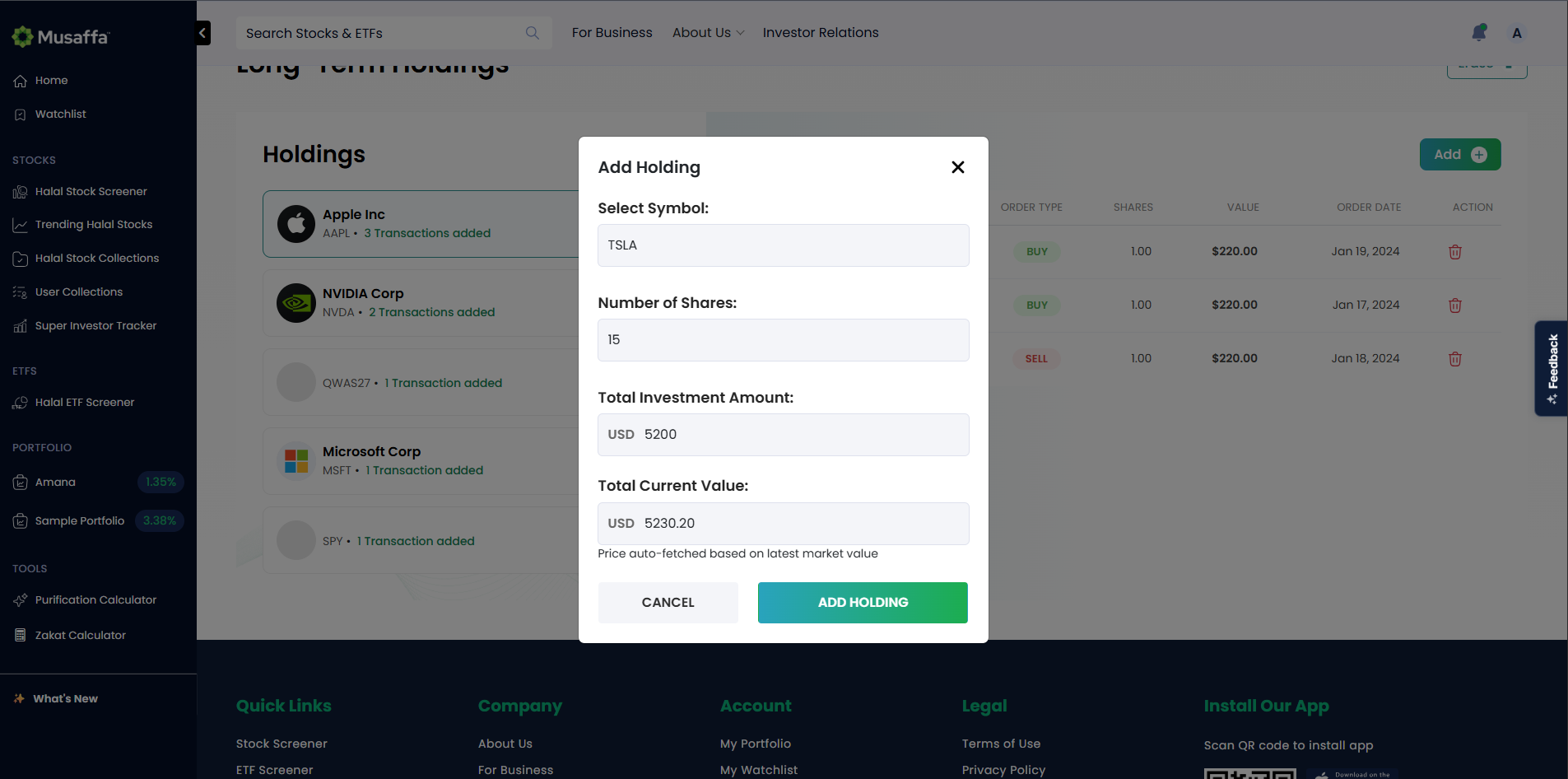Viewport: 1568px width, 779px height.
Task: Open the For Business page
Action: [x=612, y=33]
